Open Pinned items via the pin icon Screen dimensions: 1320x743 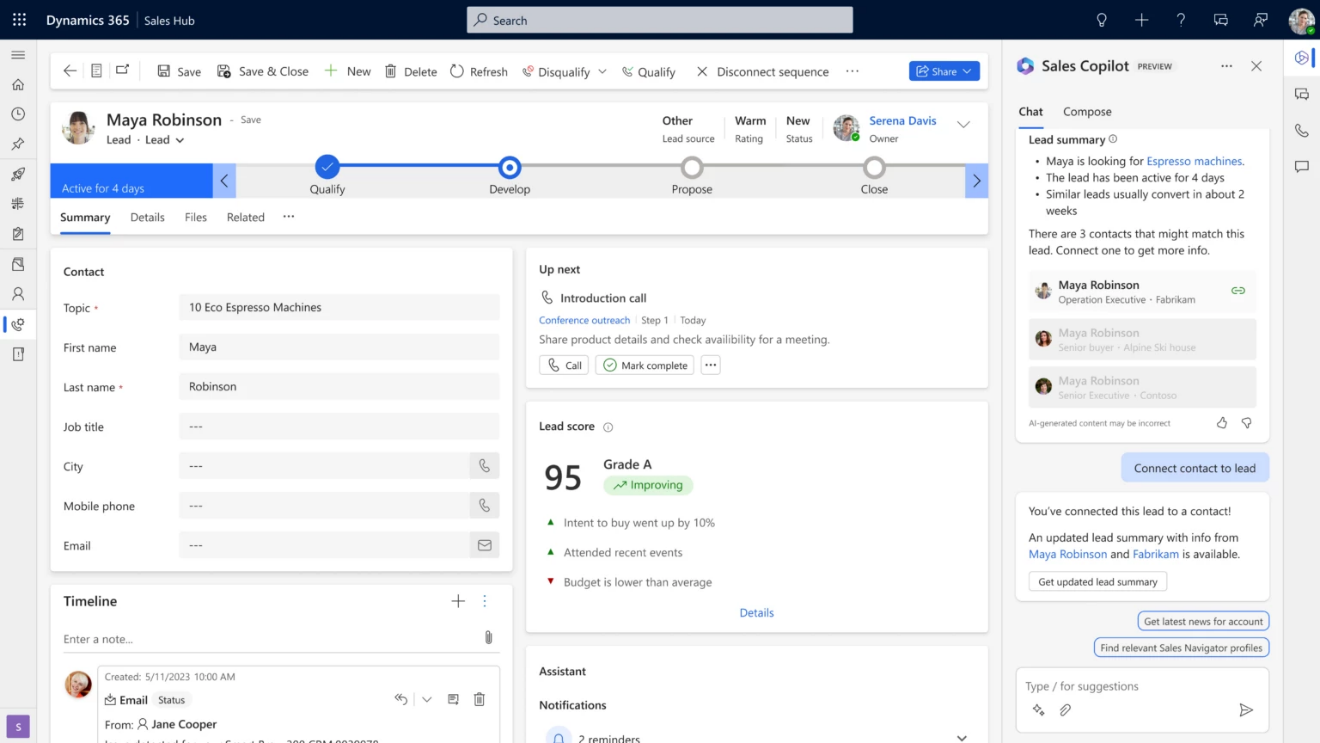(18, 144)
